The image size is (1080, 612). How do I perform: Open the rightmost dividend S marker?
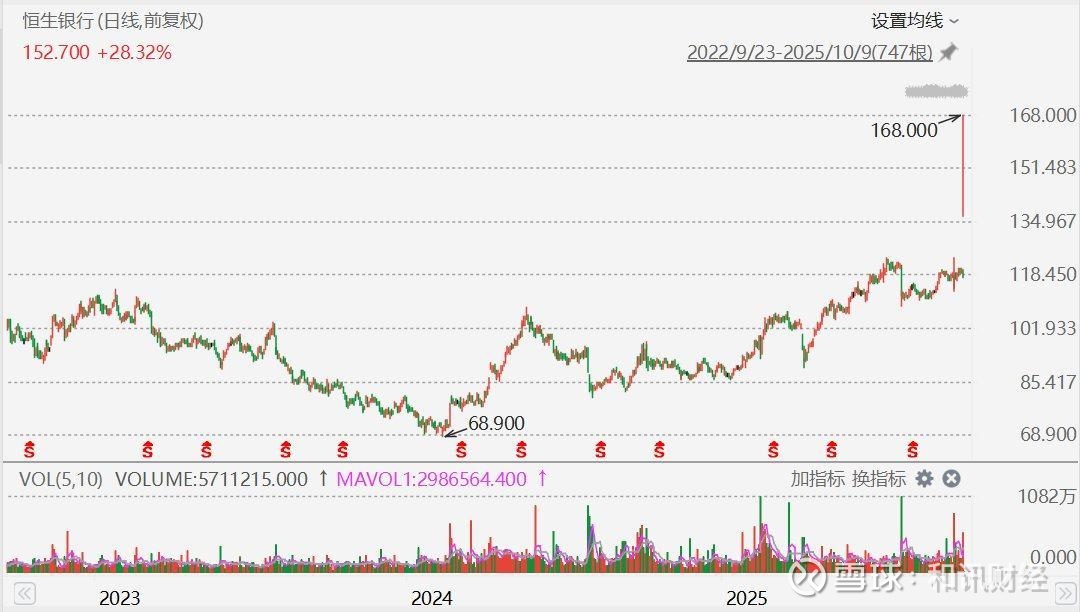tap(913, 450)
